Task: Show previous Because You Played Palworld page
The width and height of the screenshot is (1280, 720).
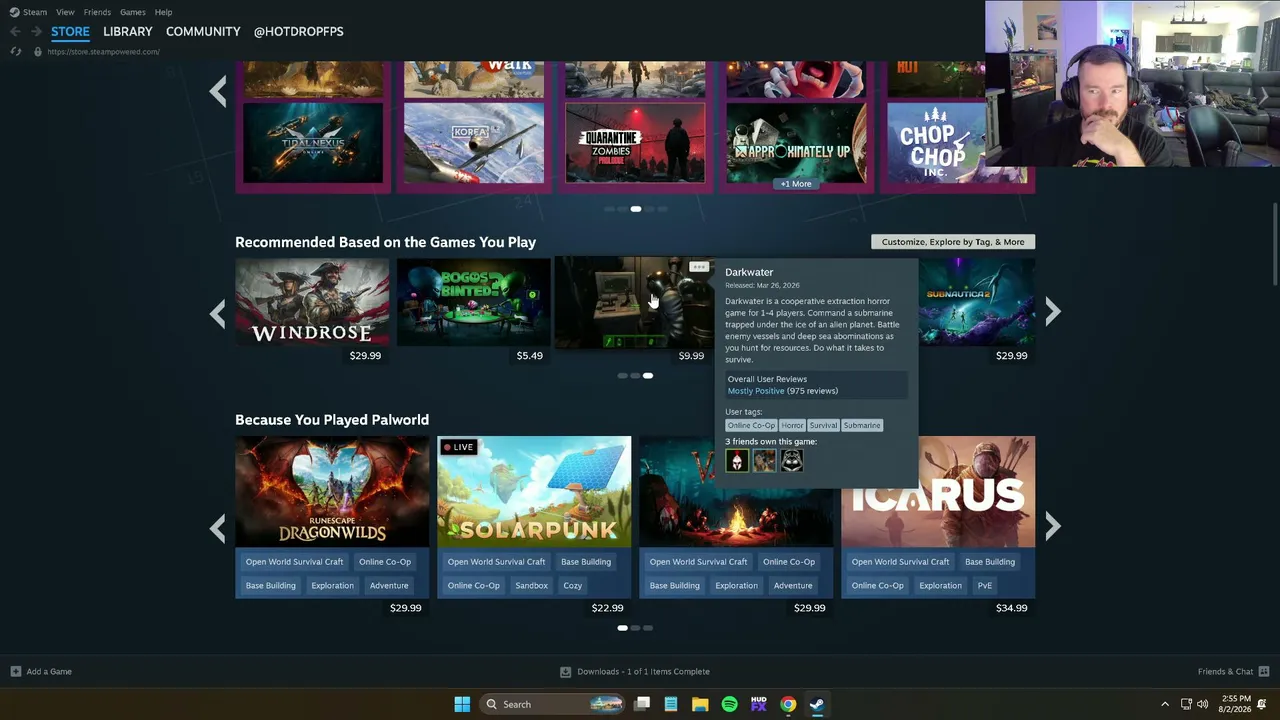Action: coord(218,527)
